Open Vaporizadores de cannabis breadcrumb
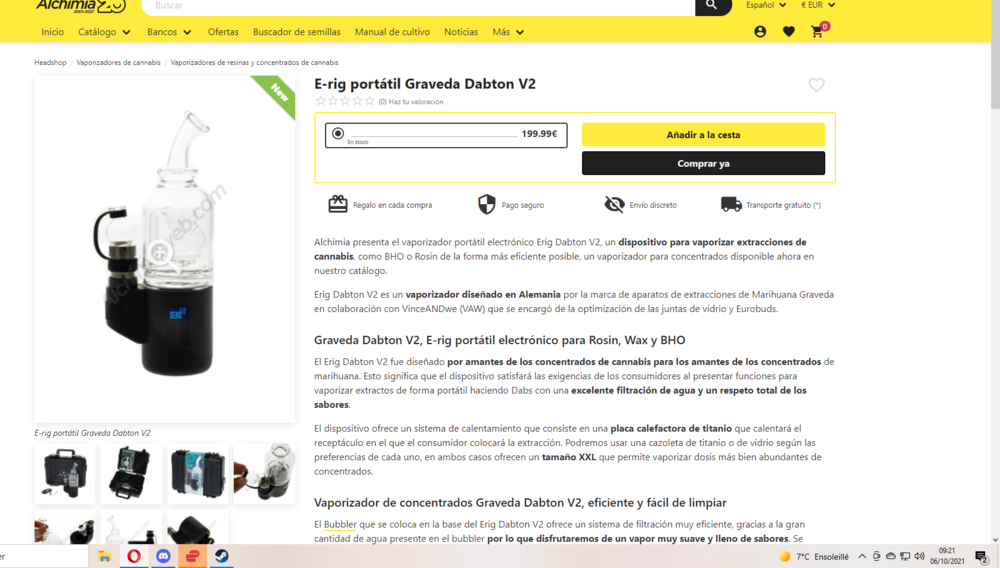This screenshot has width=1000, height=568. click(x=119, y=62)
